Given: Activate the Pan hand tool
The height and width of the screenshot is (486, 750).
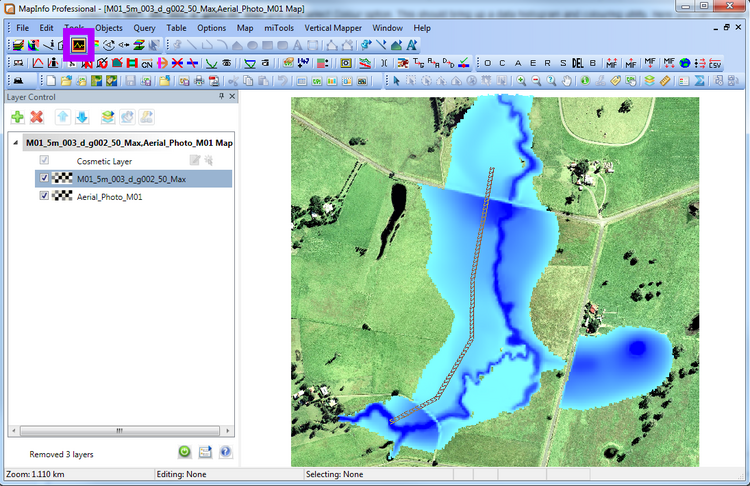Looking at the screenshot, I should pos(567,80).
